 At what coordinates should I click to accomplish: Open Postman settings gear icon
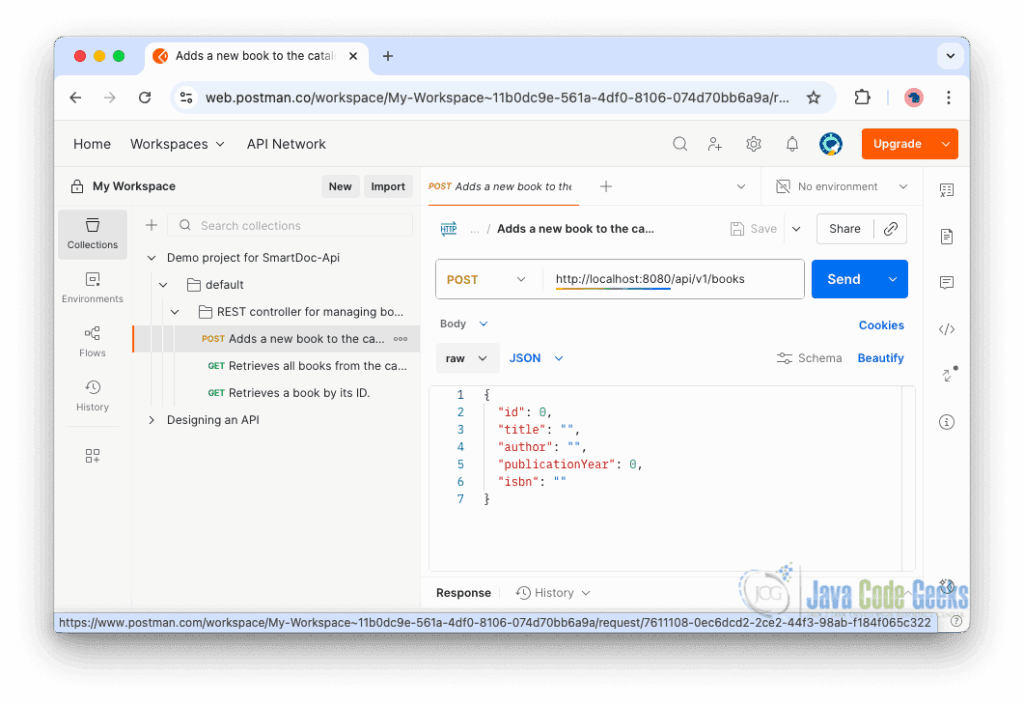[x=754, y=144]
